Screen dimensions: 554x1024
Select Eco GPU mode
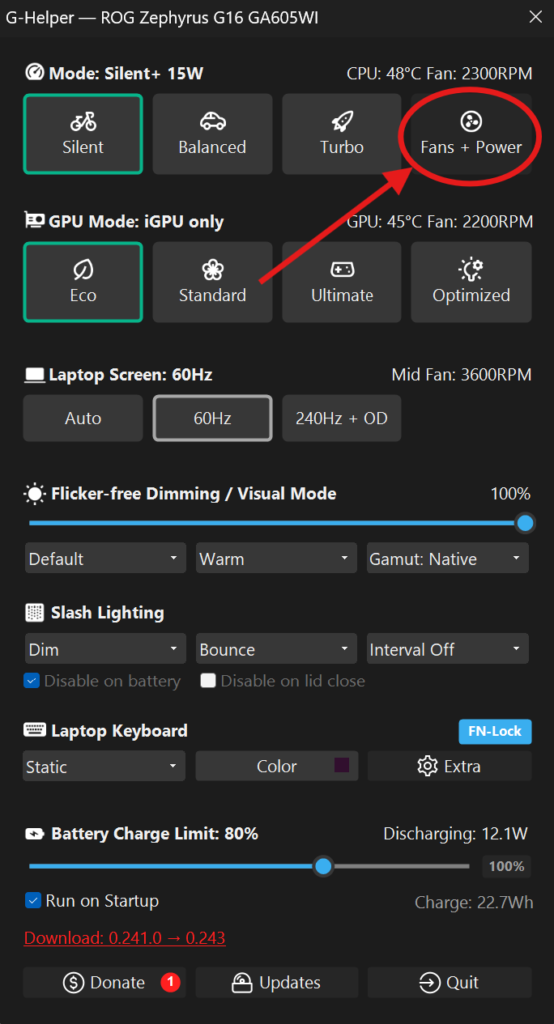click(83, 282)
